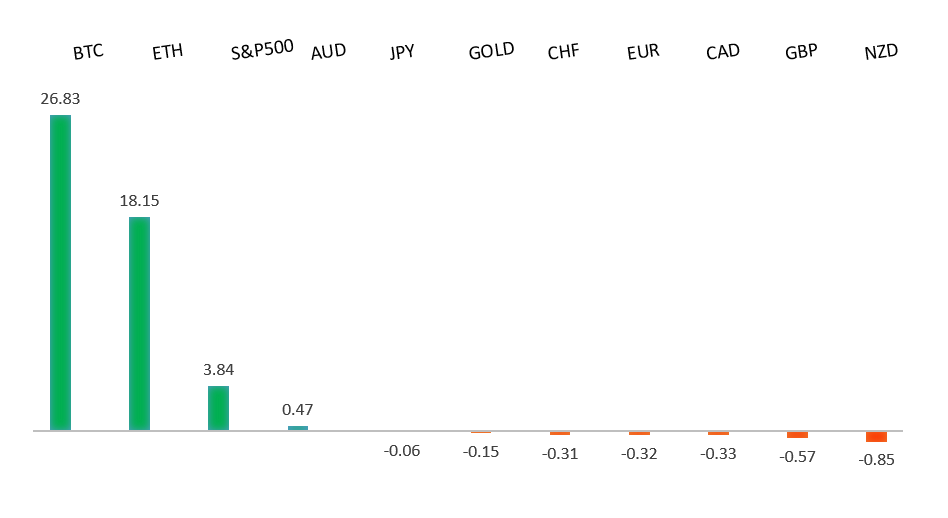
Task: Select the 3.84 data label
Action: [x=218, y=369]
